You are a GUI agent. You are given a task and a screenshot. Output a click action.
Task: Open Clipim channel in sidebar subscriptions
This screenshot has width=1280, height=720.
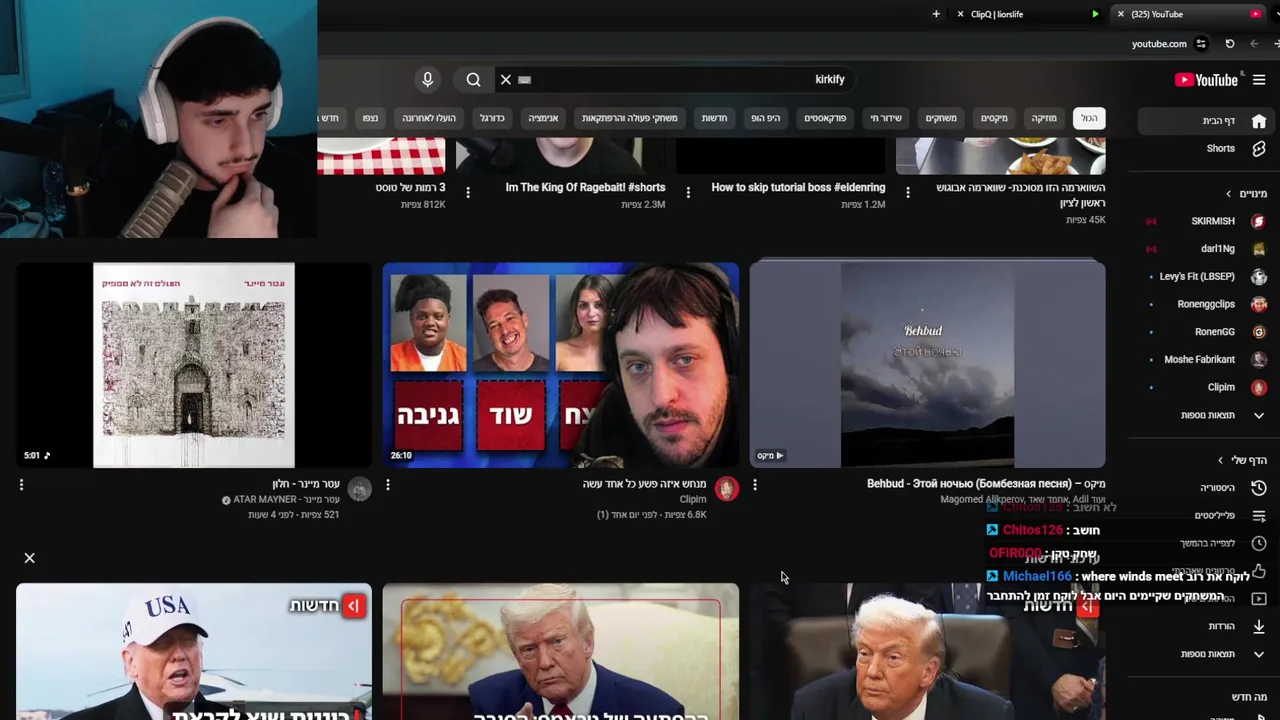tap(1208, 387)
